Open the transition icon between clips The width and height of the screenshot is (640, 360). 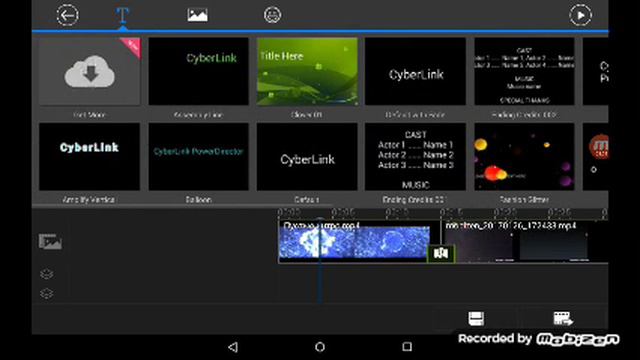tap(440, 253)
